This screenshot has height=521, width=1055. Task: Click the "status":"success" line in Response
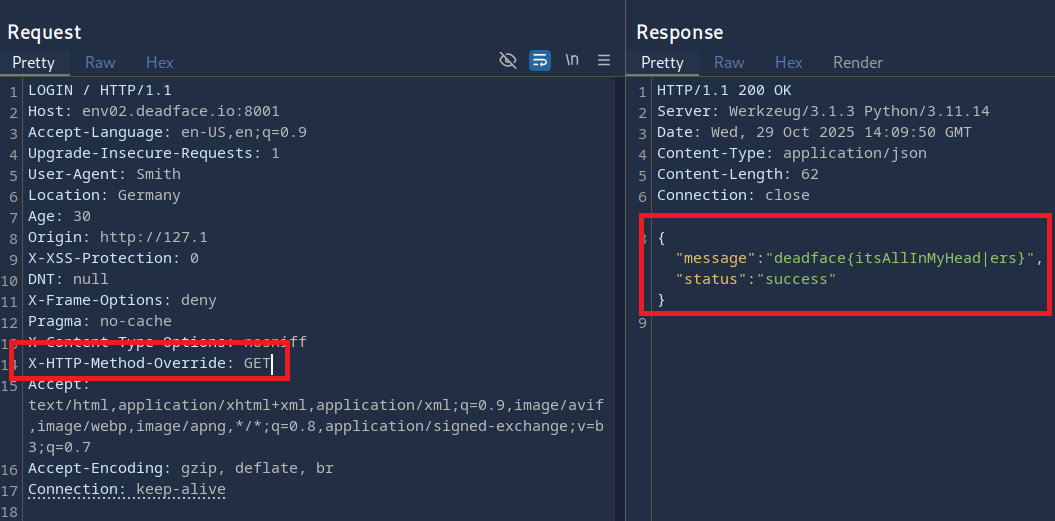[x=755, y=279]
